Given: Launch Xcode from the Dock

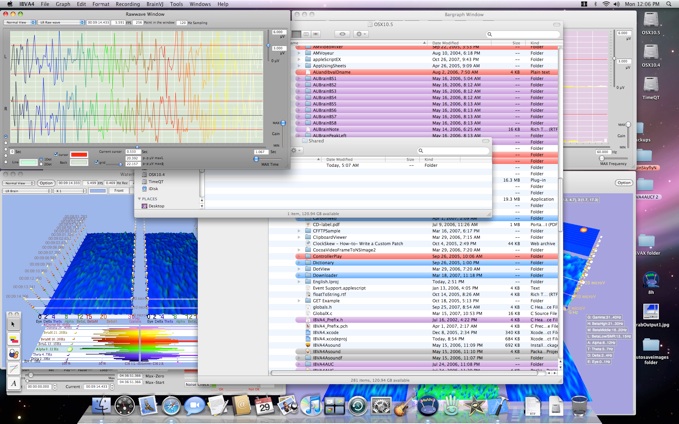Looking at the screenshot, I should tap(498, 406).
